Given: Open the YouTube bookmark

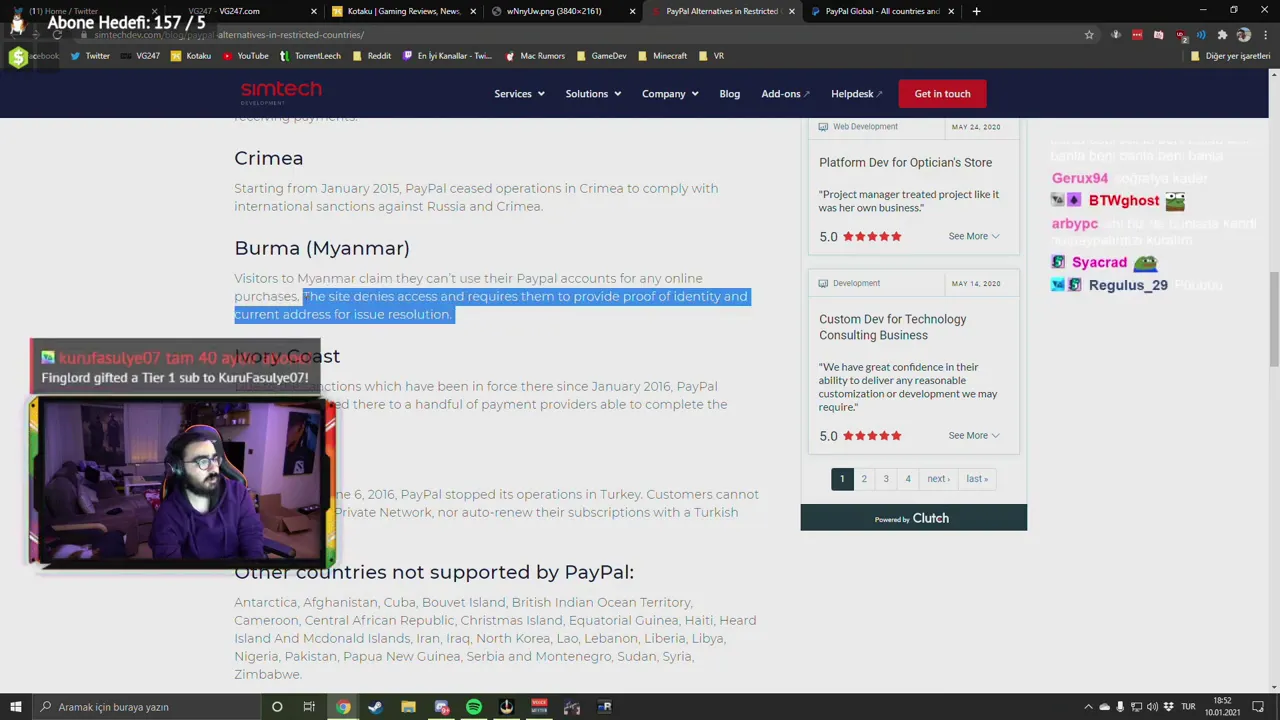Looking at the screenshot, I should tap(245, 56).
